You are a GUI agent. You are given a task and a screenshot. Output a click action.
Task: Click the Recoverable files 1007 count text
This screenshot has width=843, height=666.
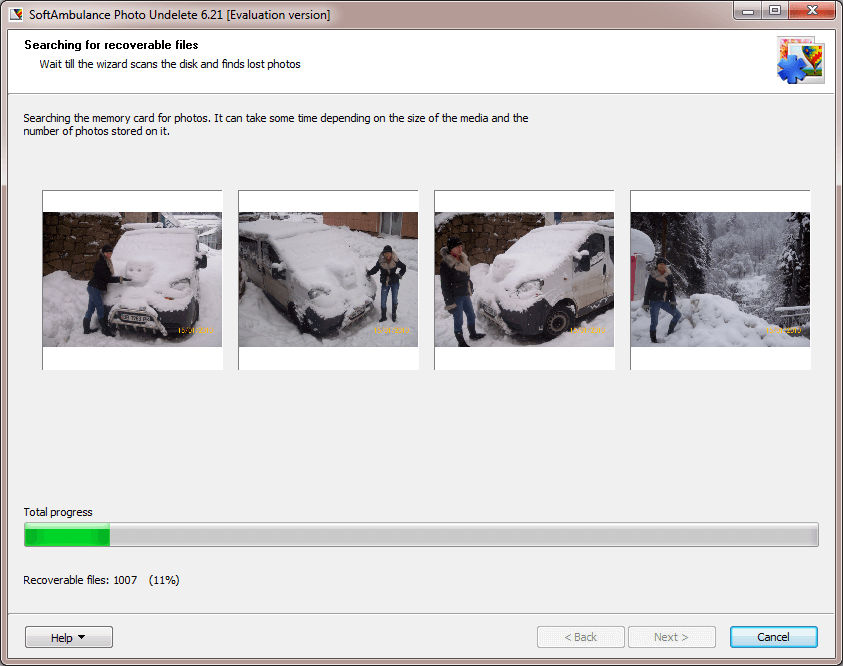click(x=80, y=580)
